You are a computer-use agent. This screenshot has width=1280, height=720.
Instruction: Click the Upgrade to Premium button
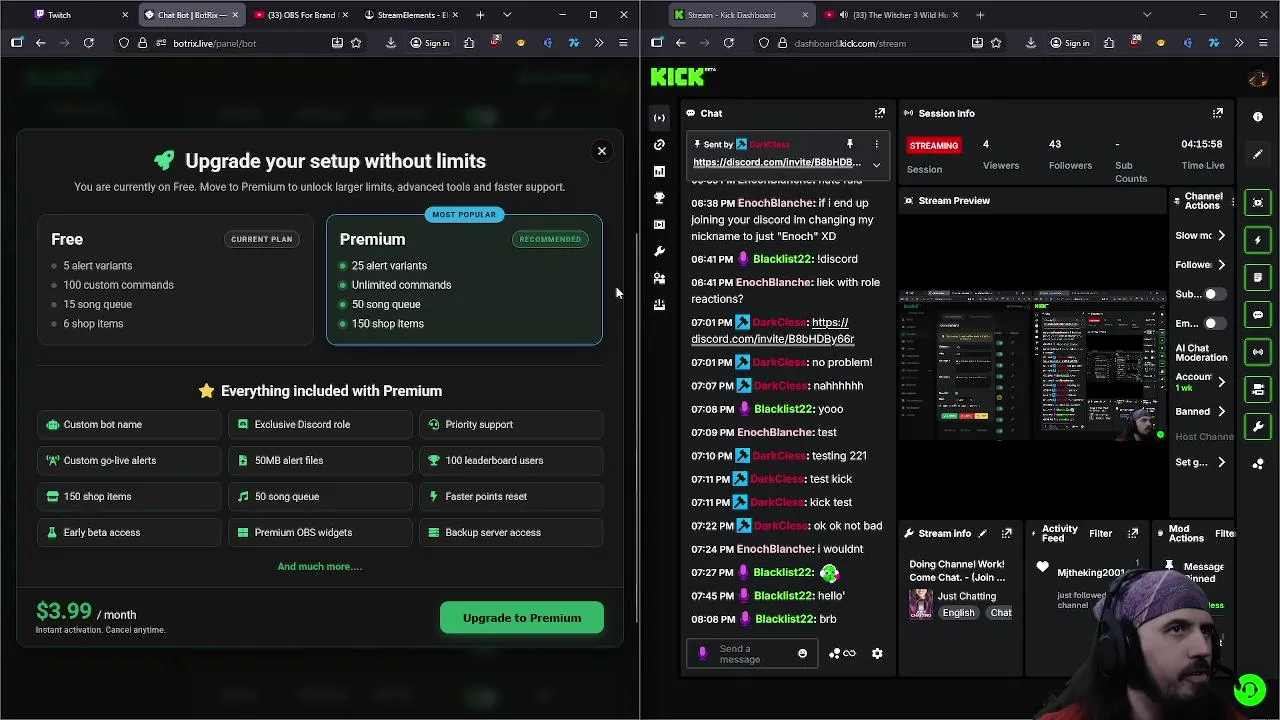tap(522, 618)
